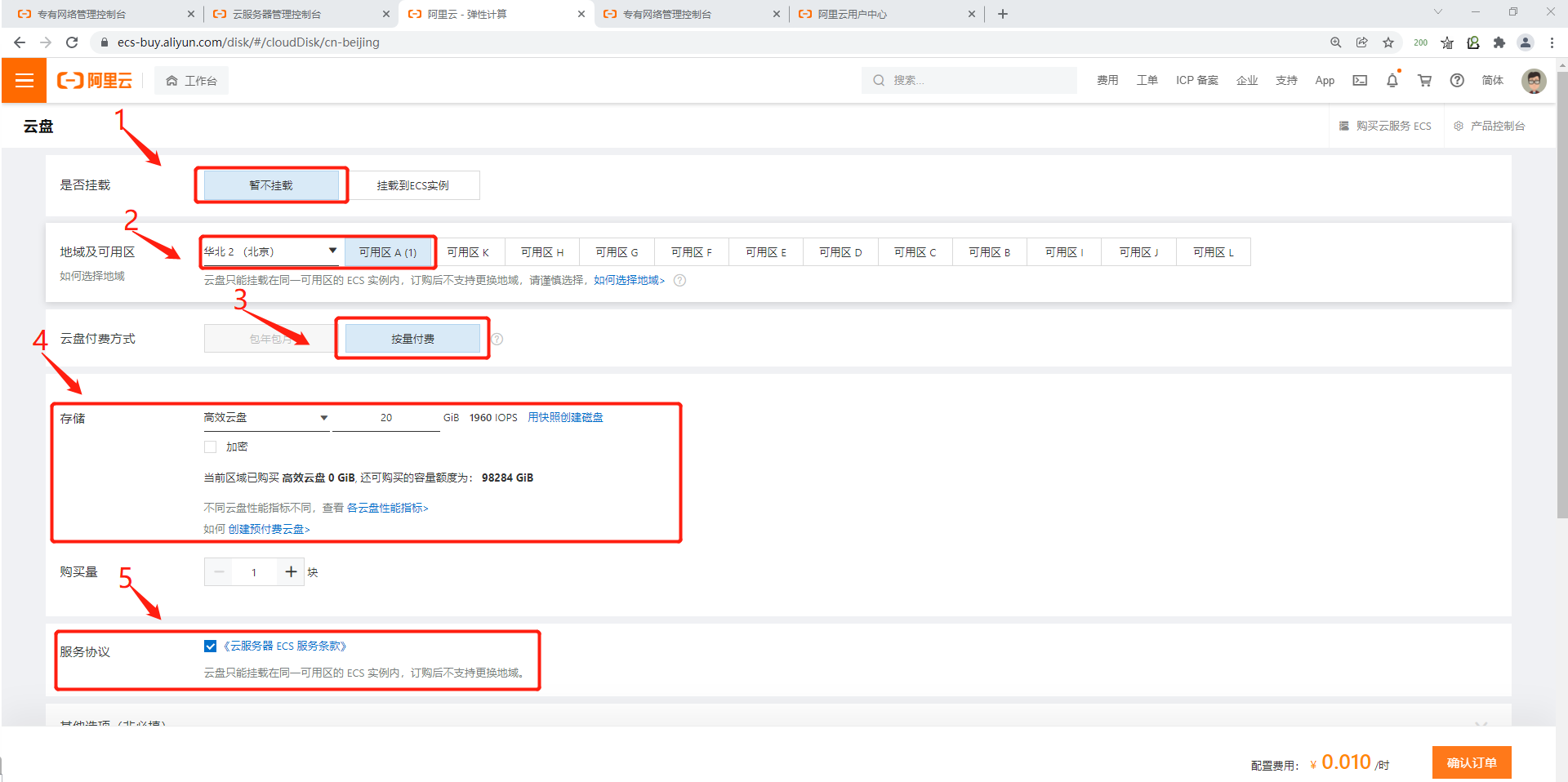Open the 用快照创建磁盘 link

tap(565, 417)
